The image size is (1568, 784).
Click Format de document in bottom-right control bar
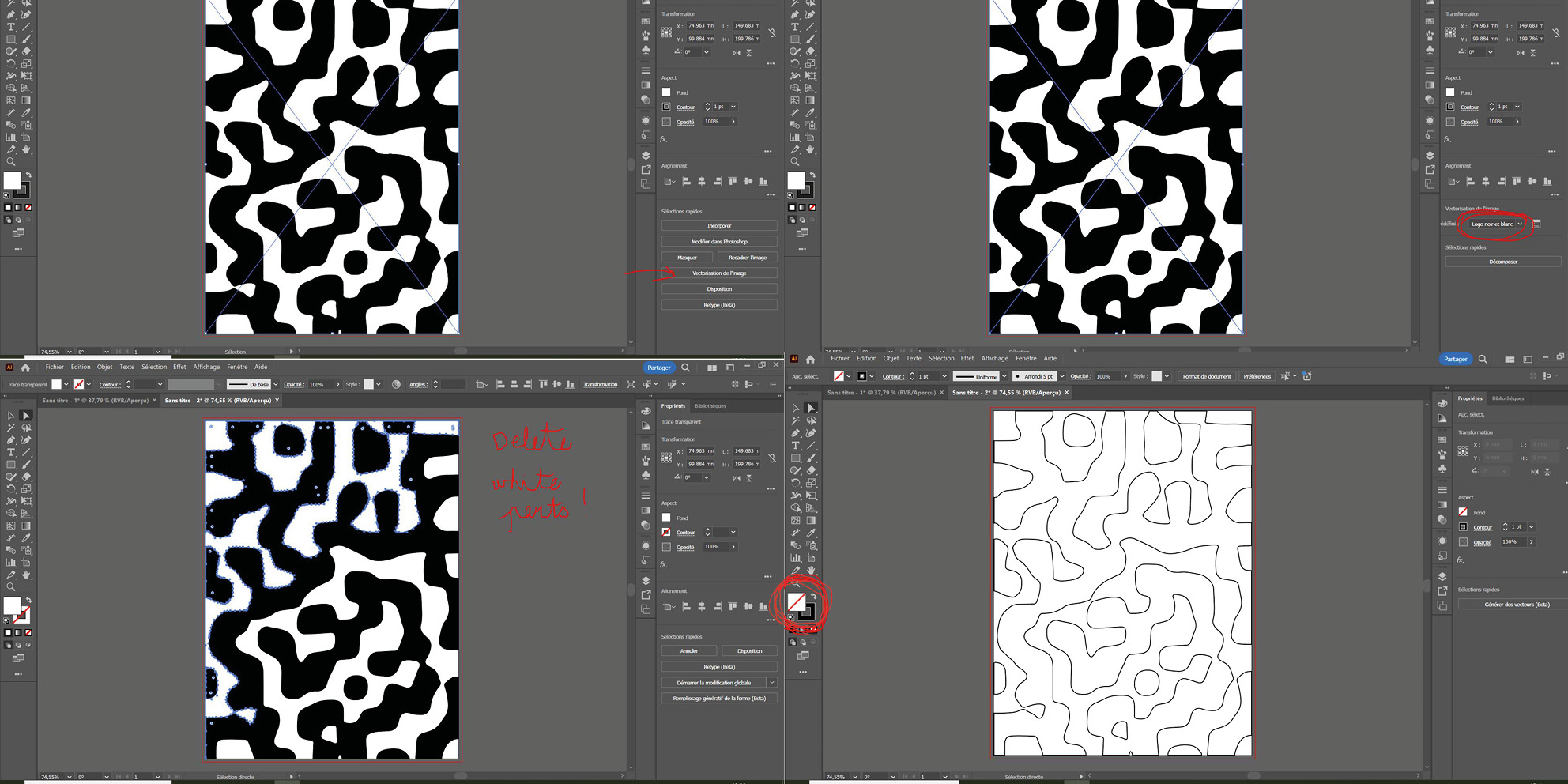click(1207, 376)
